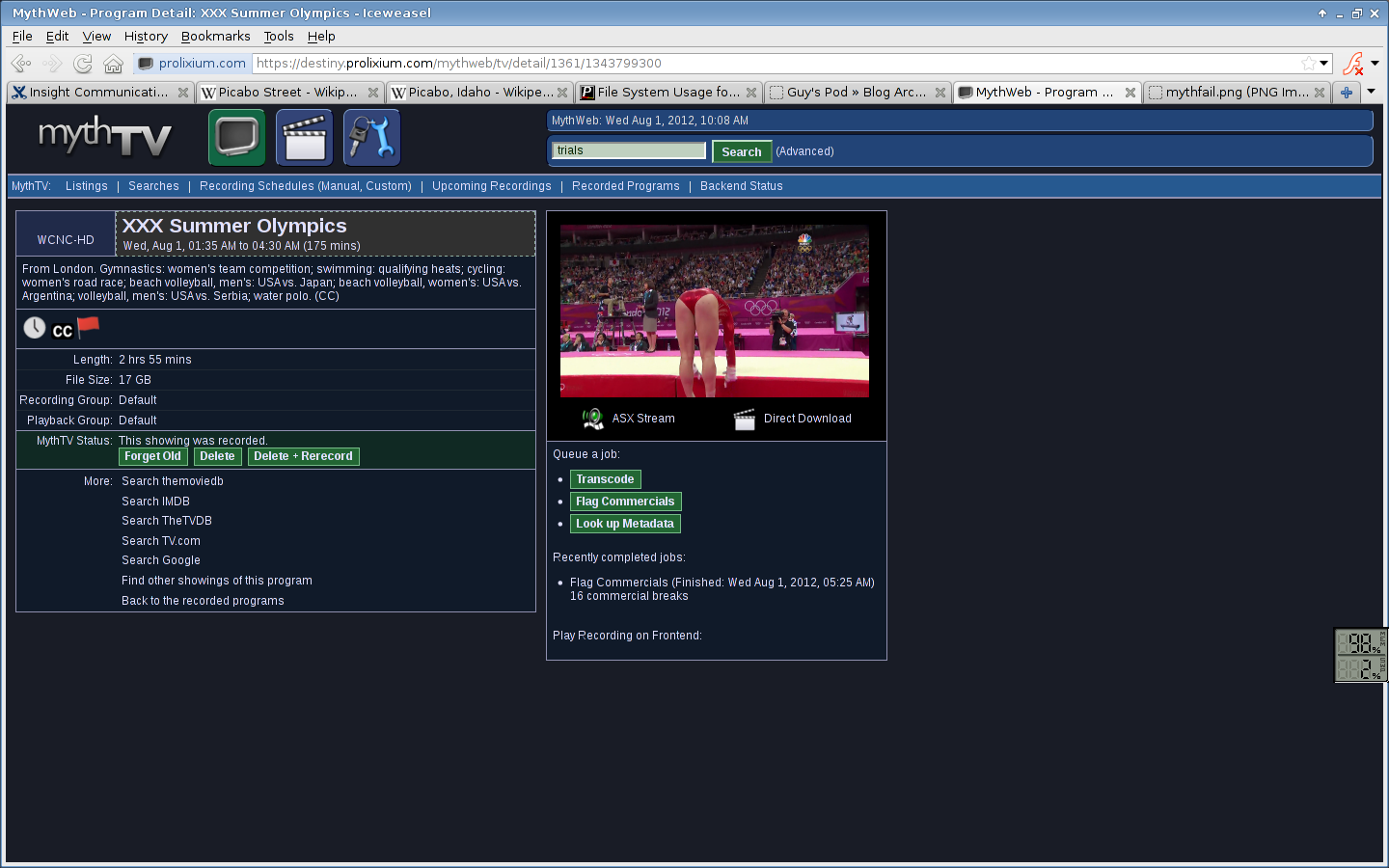This screenshot has height=868, width=1389.
Task: Expand the script blocker dropdown arrow
Action: pos(1375,63)
